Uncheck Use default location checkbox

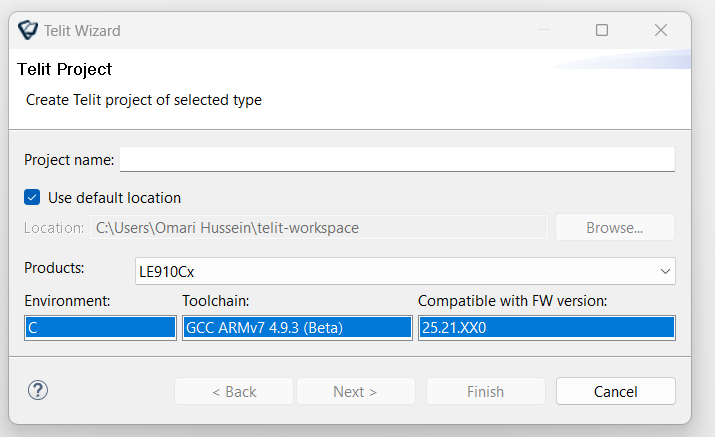click(32, 198)
